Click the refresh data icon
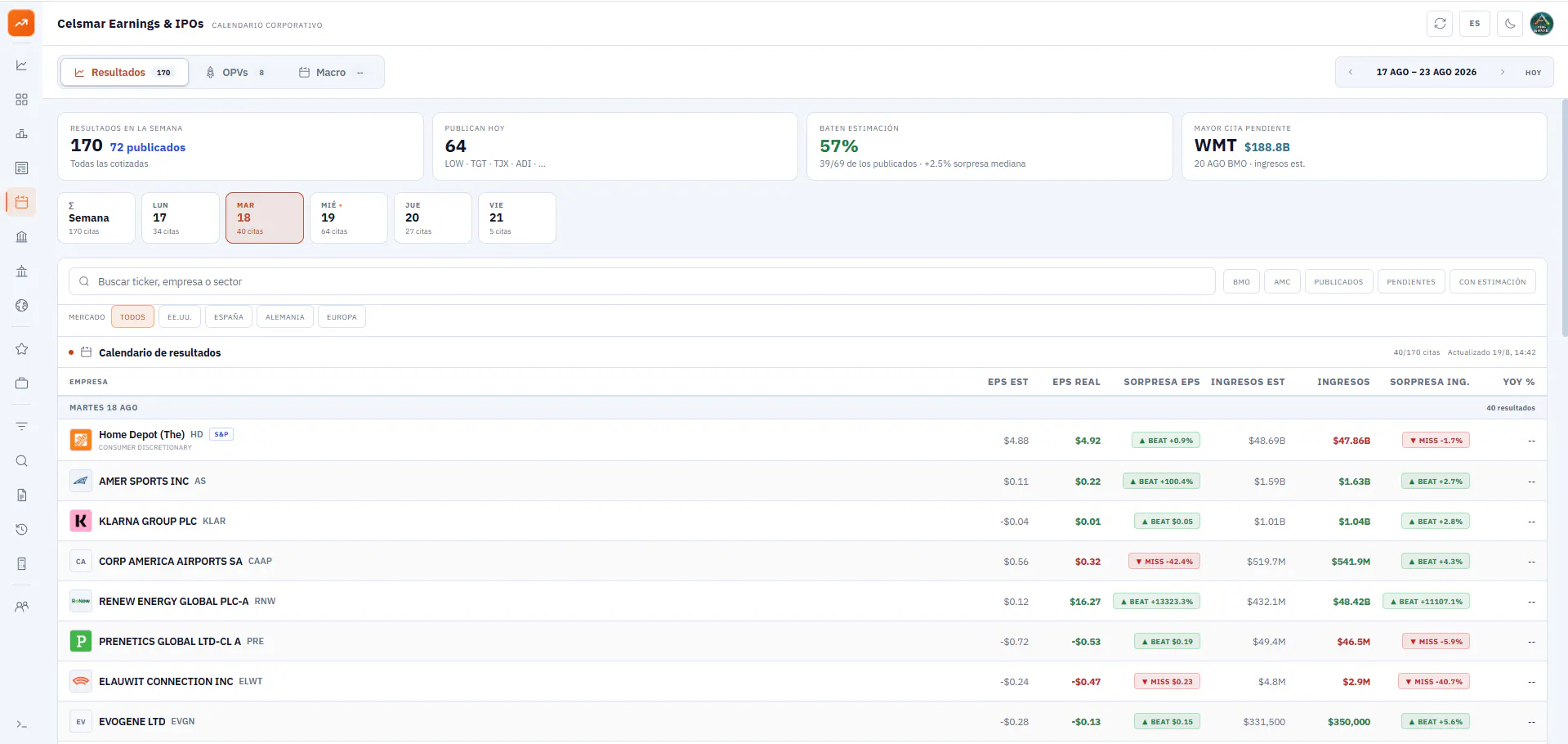Image resolution: width=1568 pixels, height=744 pixels. 1441,24
